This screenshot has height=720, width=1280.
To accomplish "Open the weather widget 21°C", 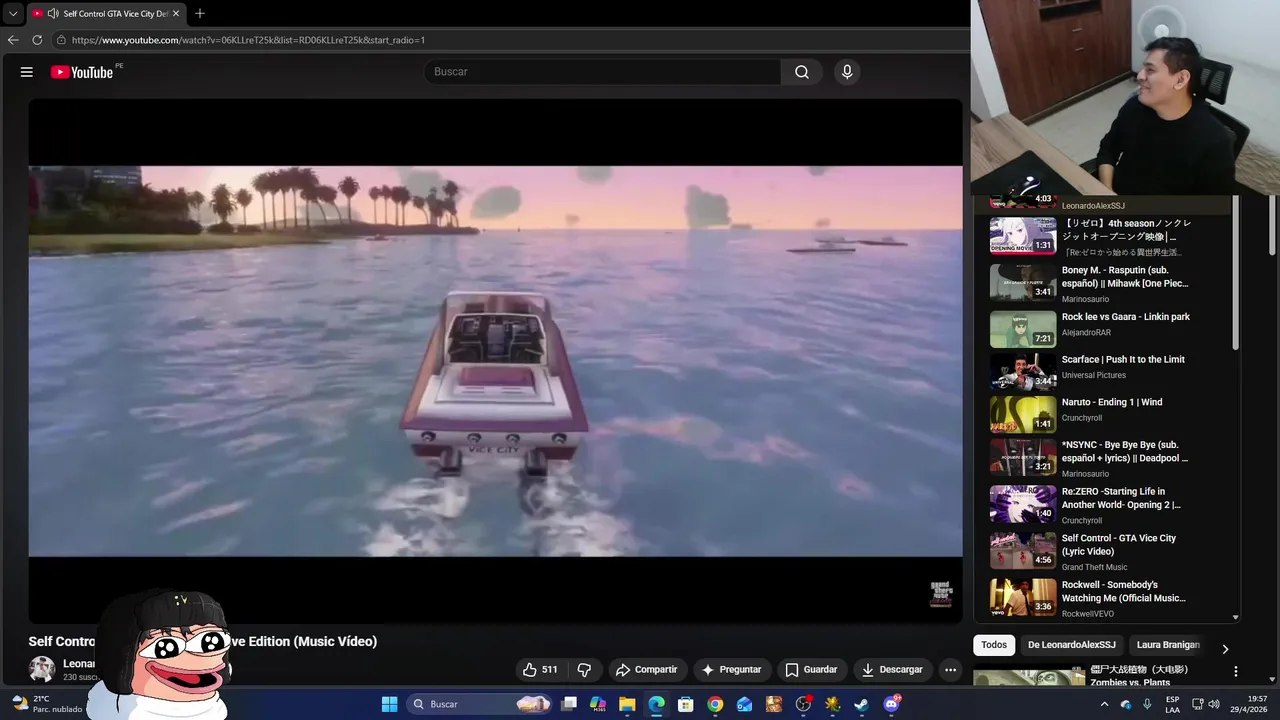I will pyautogui.click(x=45, y=704).
